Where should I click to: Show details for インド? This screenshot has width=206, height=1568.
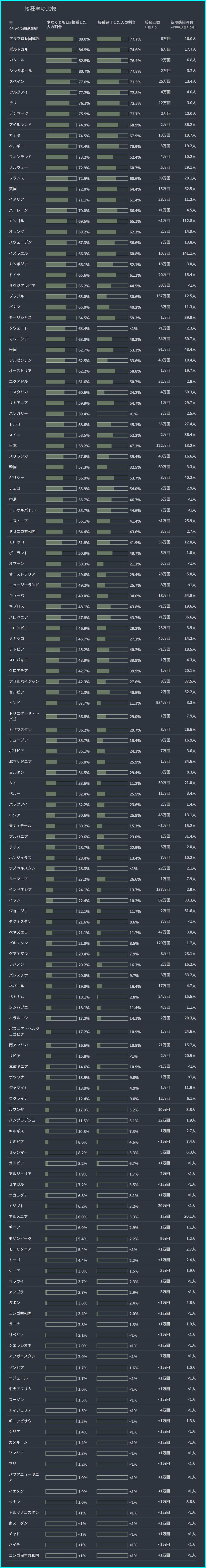15,703
